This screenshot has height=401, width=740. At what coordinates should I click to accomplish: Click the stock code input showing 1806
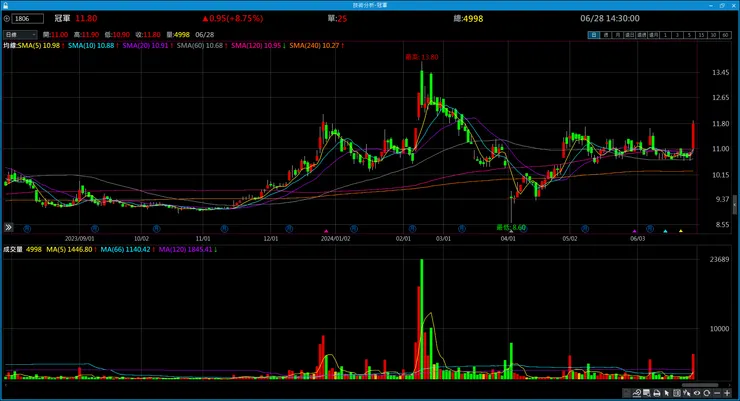(x=28, y=18)
